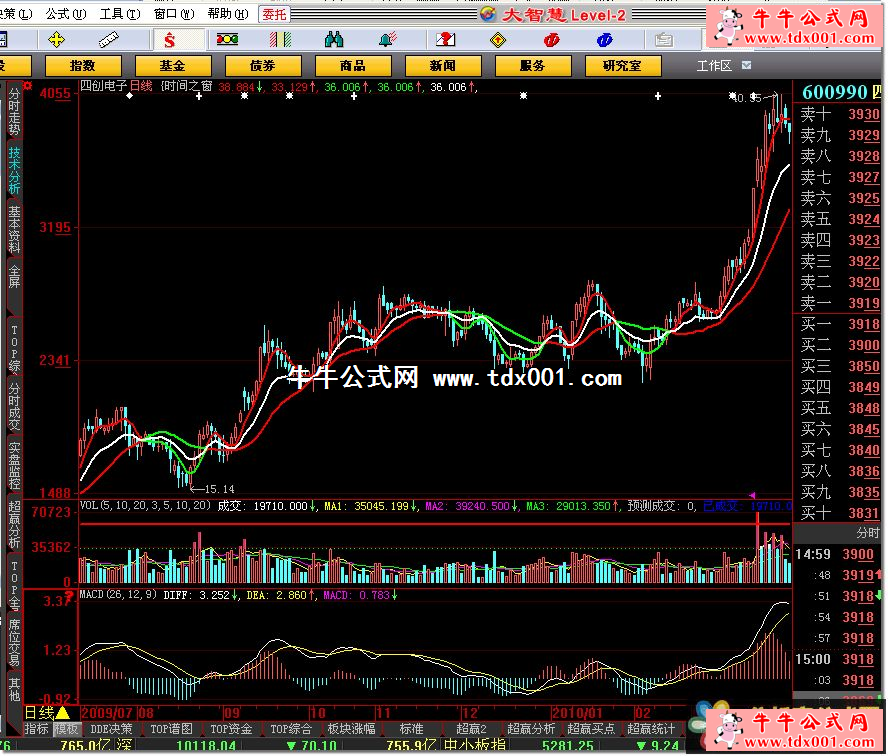Open the 基本资料 side panel tab

(14, 229)
